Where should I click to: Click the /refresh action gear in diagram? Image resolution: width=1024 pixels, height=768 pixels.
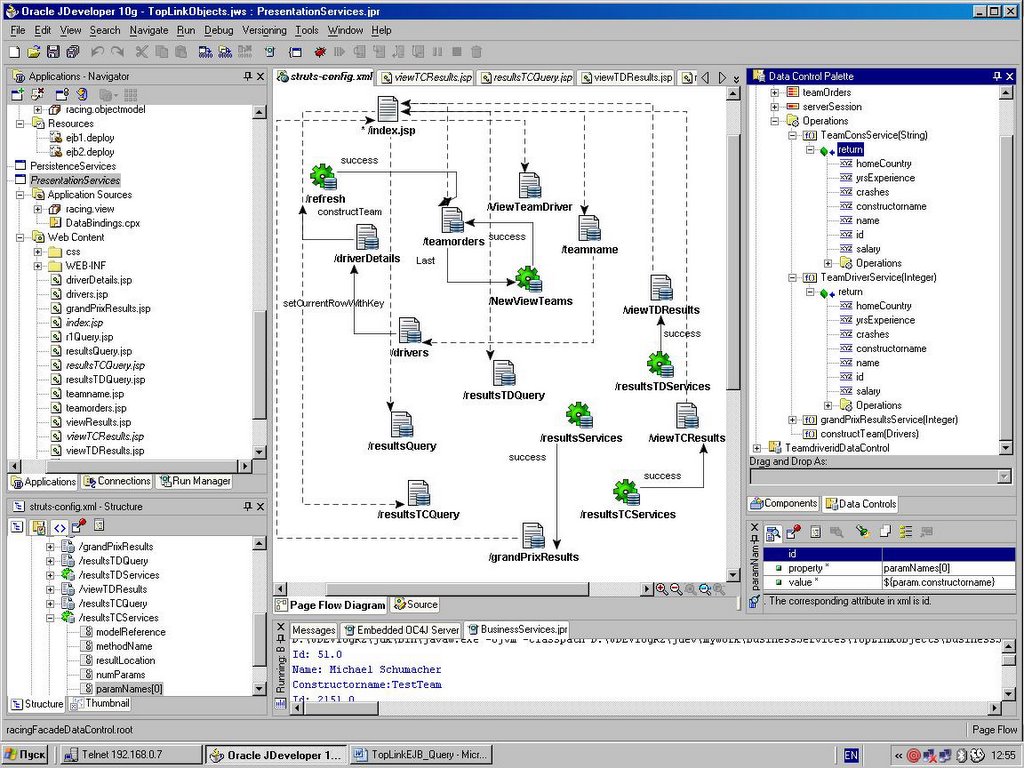323,176
